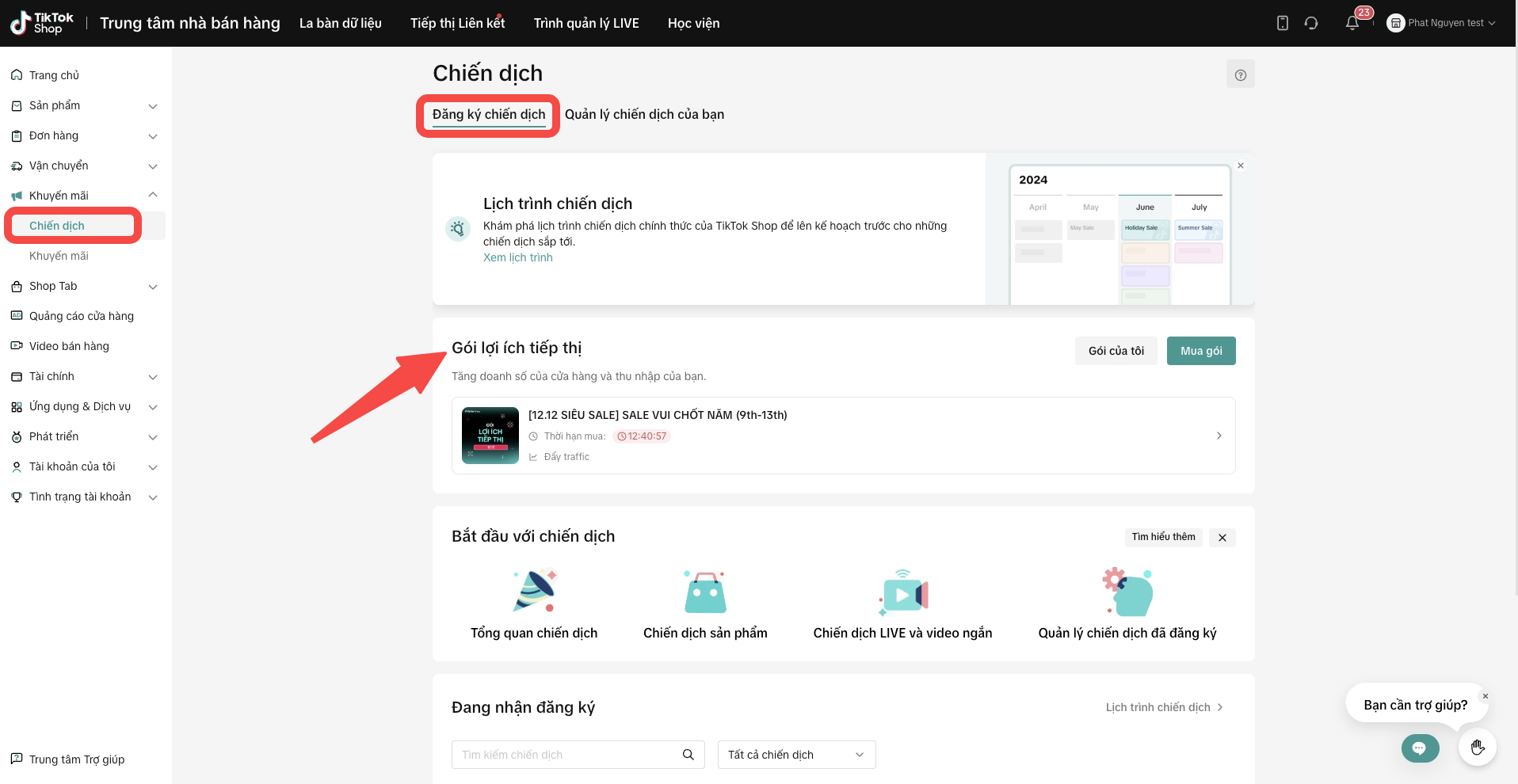The height and width of the screenshot is (784, 1518).
Task: Click the search magnifier icon
Action: tap(688, 755)
